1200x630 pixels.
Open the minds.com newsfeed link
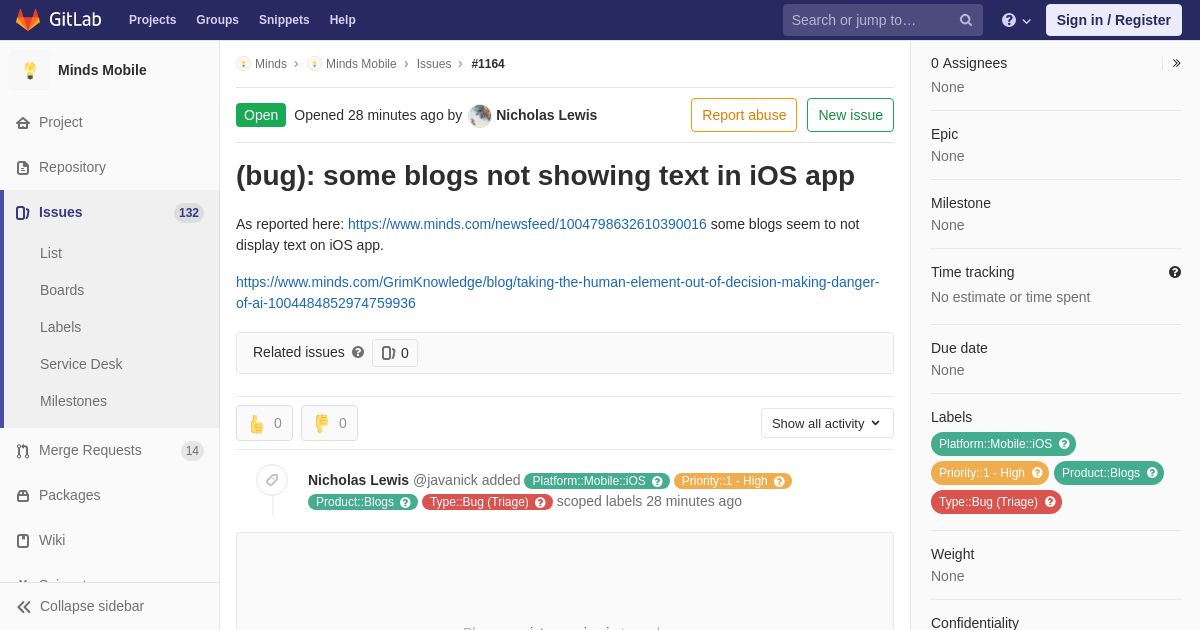pyautogui.click(x=527, y=224)
